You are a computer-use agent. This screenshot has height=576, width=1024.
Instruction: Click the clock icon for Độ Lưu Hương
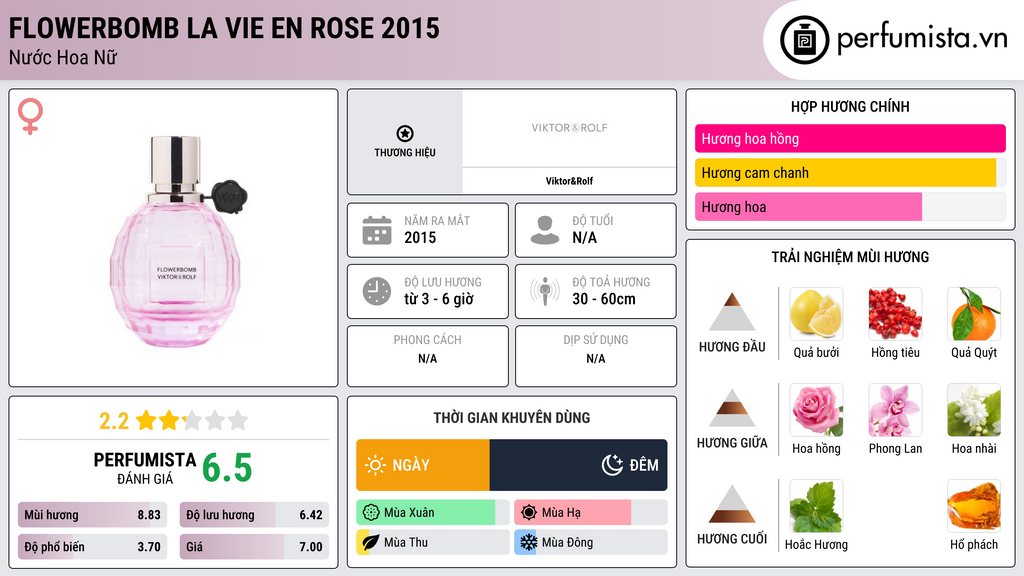pyautogui.click(x=377, y=291)
